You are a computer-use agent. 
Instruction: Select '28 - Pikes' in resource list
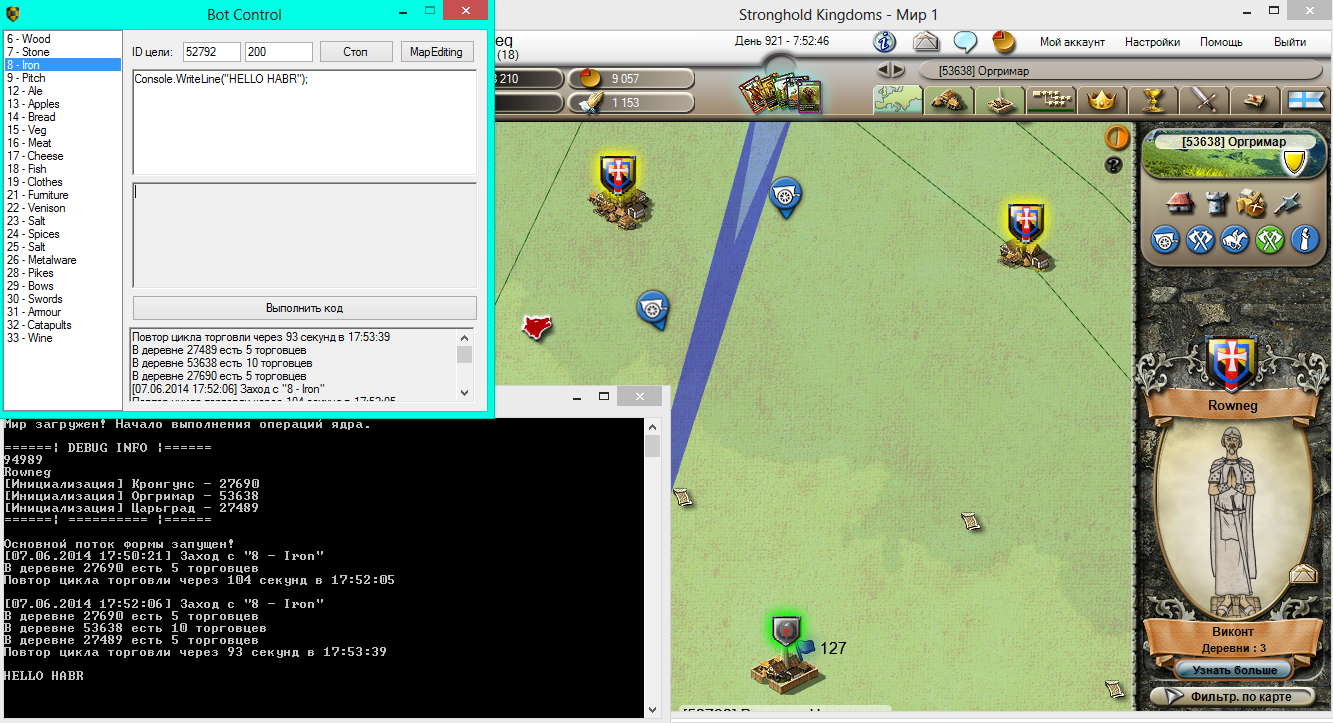tap(62, 273)
